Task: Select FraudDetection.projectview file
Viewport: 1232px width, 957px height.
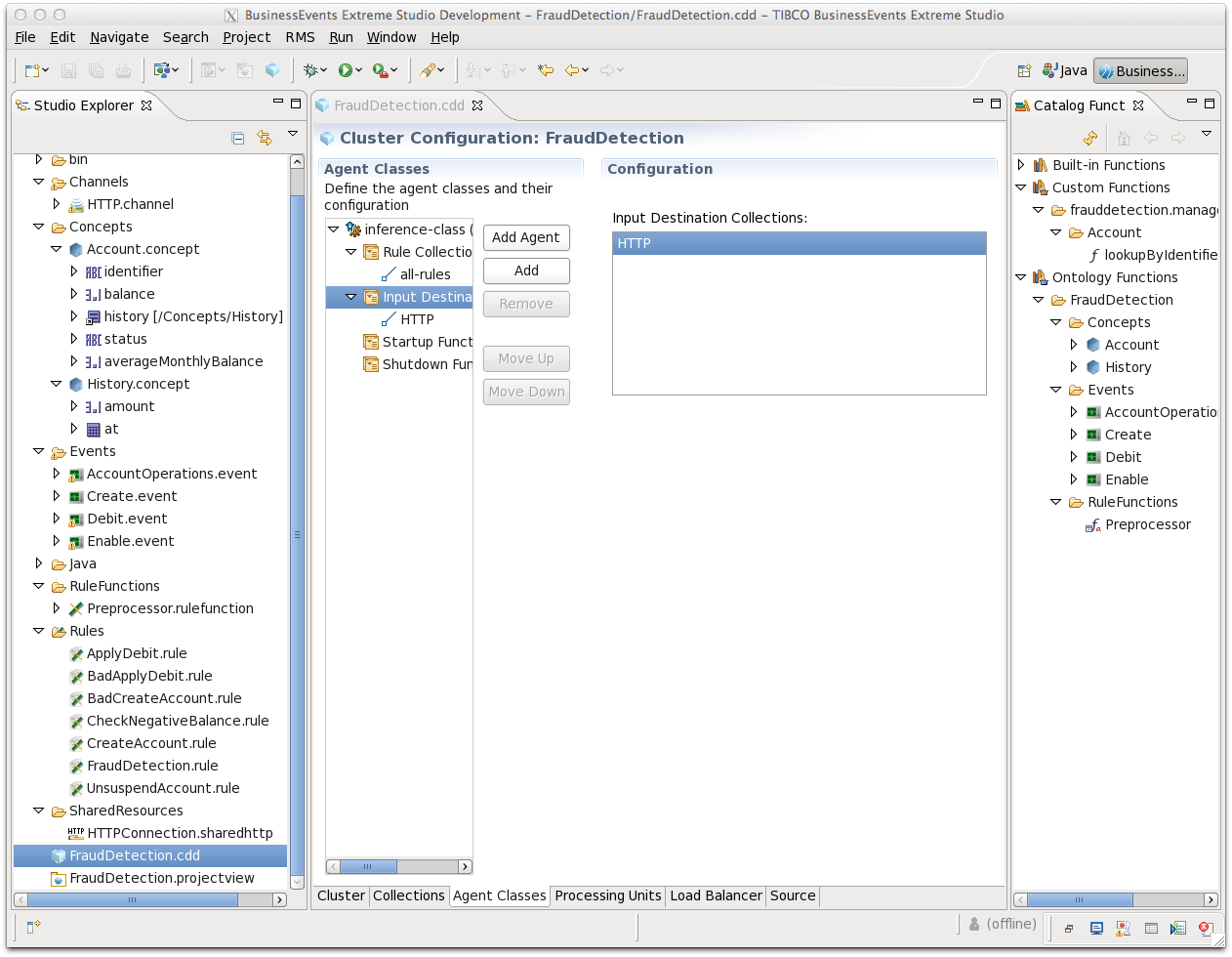Action: point(152,878)
